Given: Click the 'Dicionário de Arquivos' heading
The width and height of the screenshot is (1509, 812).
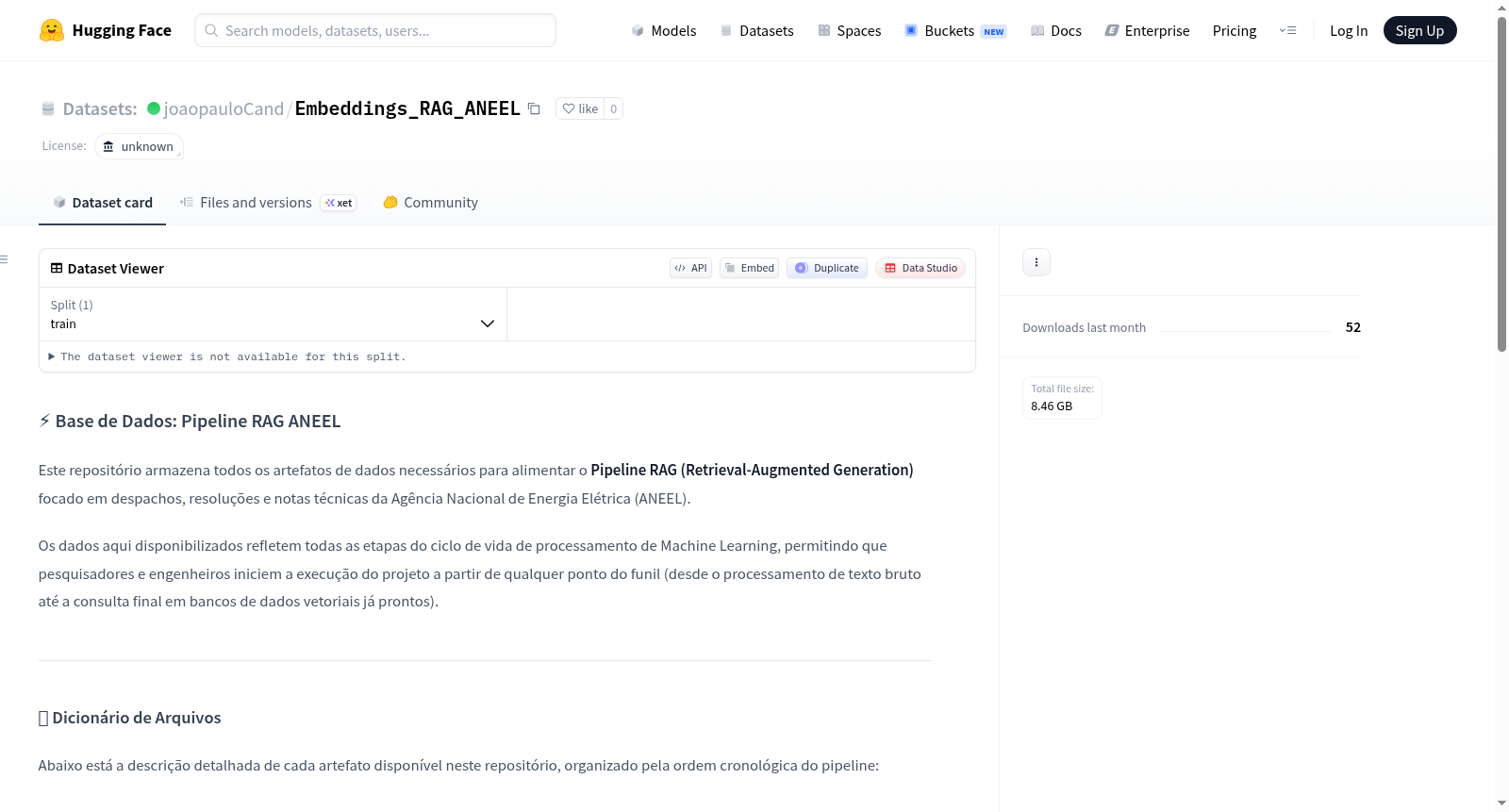Looking at the screenshot, I should (x=130, y=718).
